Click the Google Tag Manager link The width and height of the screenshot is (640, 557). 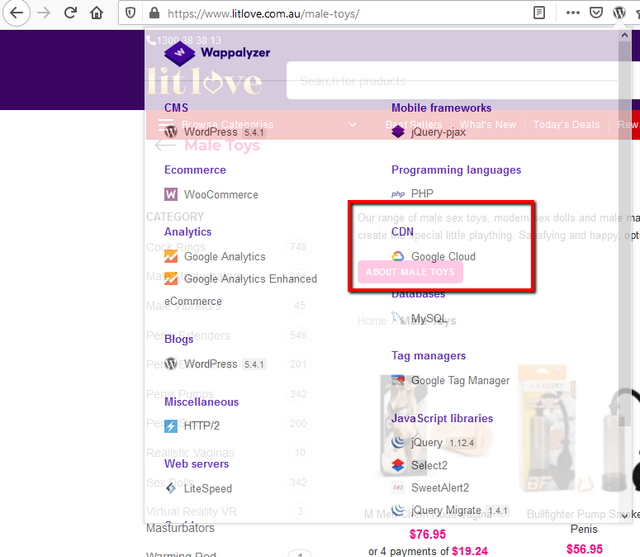pos(460,380)
